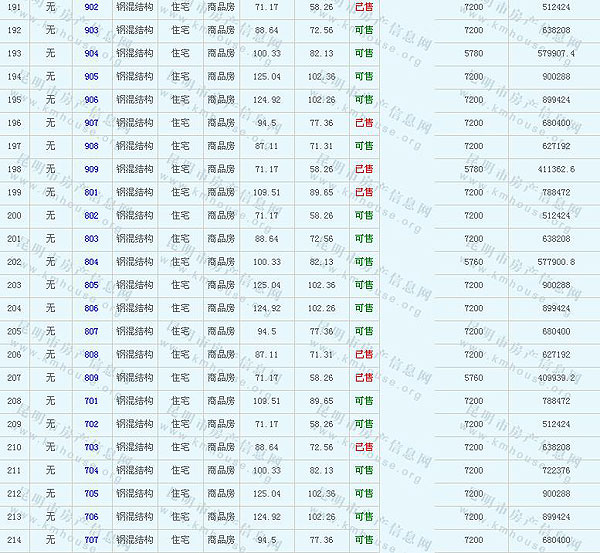Click room 908 link
Screen dimensions: 600x553
91,146
